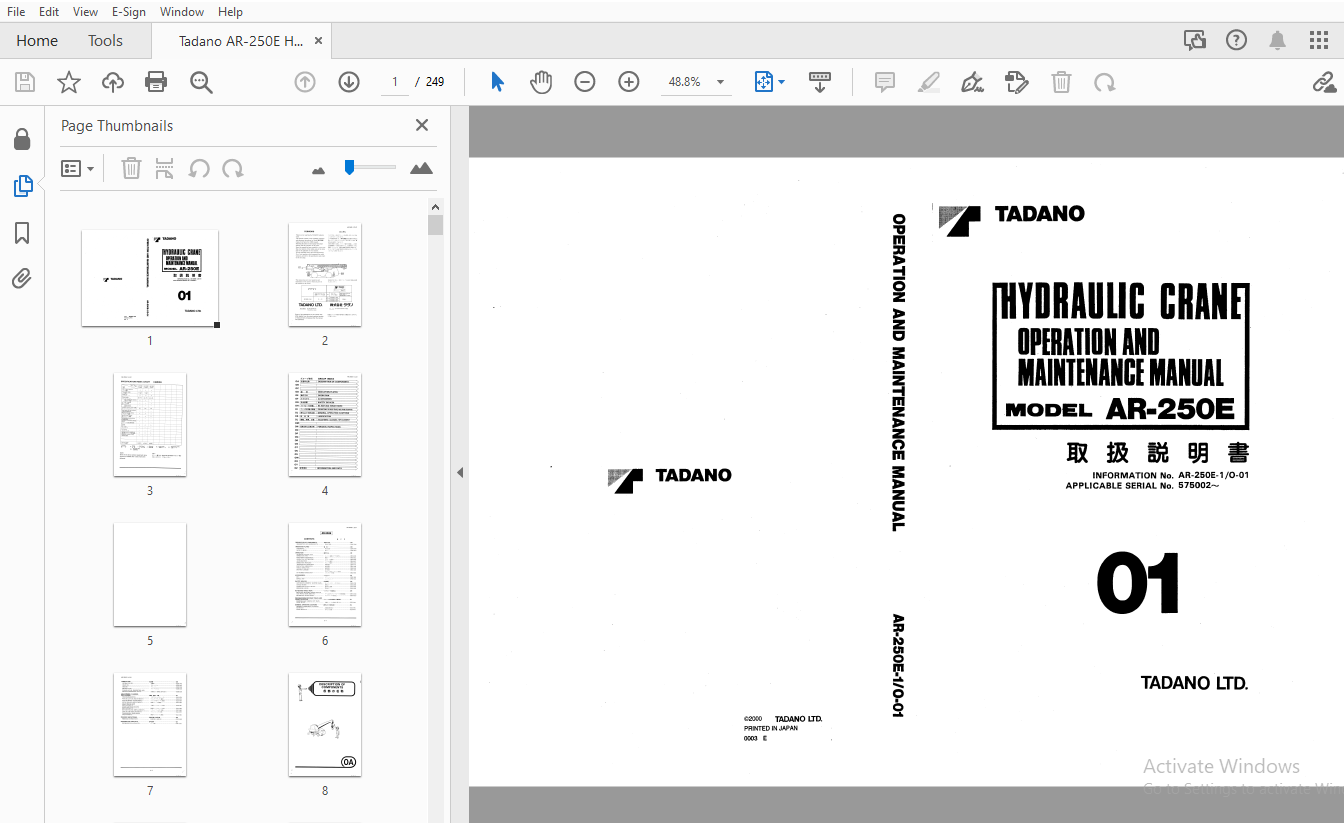
Task: Collapse the navigation pane with the arrow
Action: [459, 472]
